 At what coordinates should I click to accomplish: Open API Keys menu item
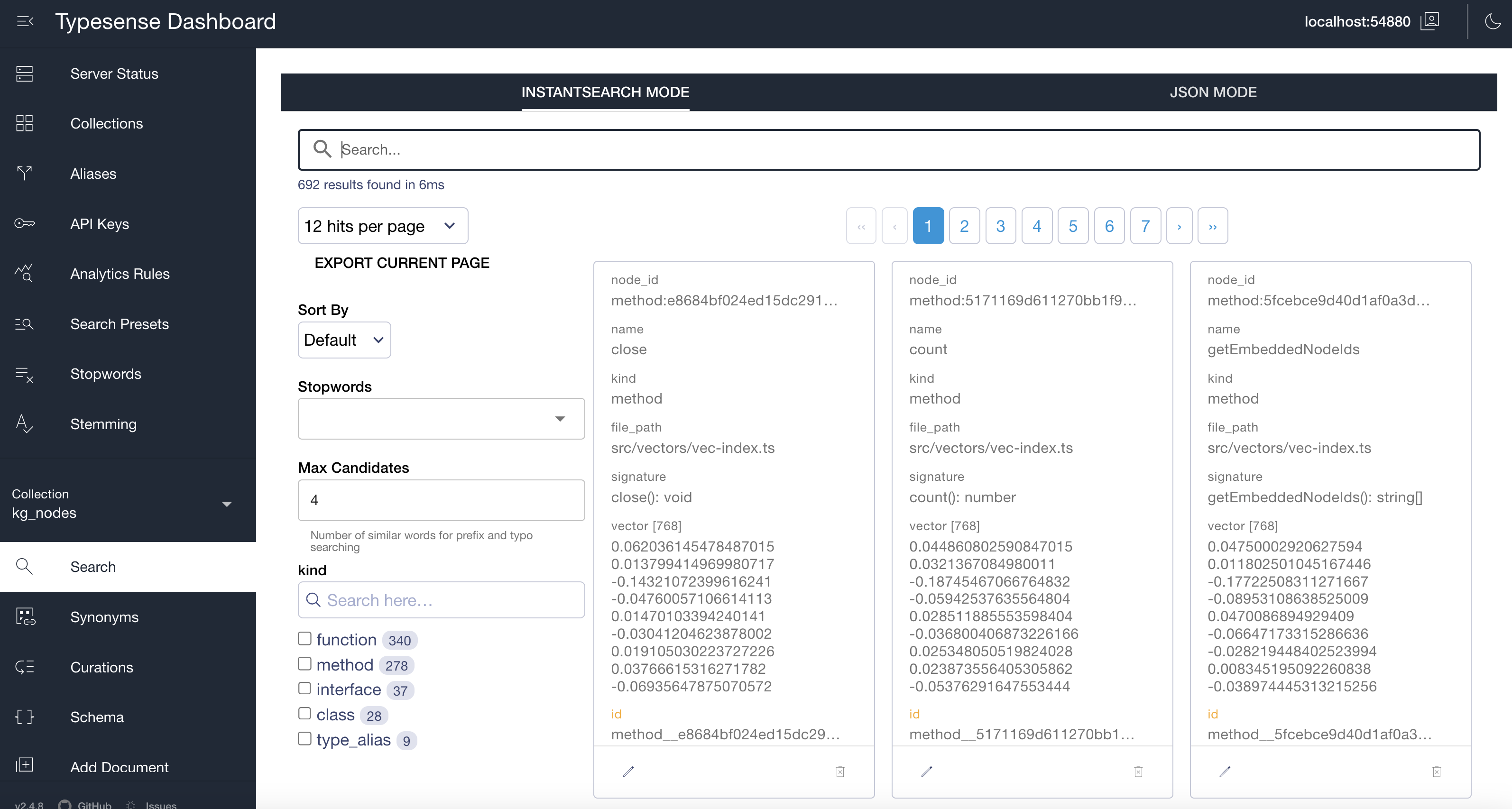point(128,224)
